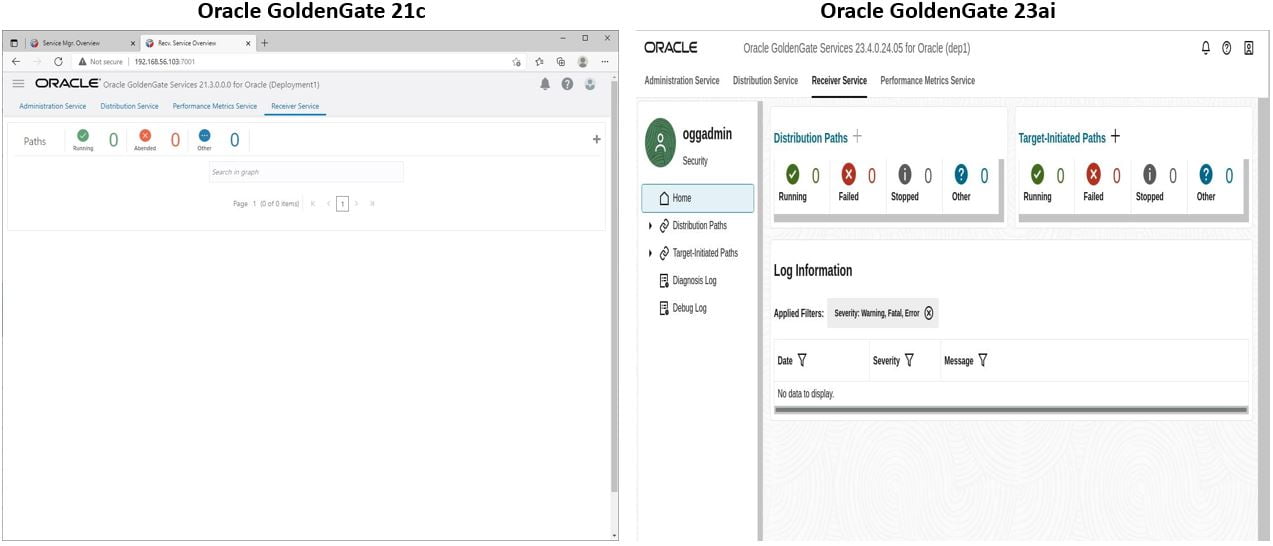Image resolution: width=1273 pixels, height=546 pixels.
Task: Open help icon in GoldenGate 23ai header
Action: point(1227,48)
